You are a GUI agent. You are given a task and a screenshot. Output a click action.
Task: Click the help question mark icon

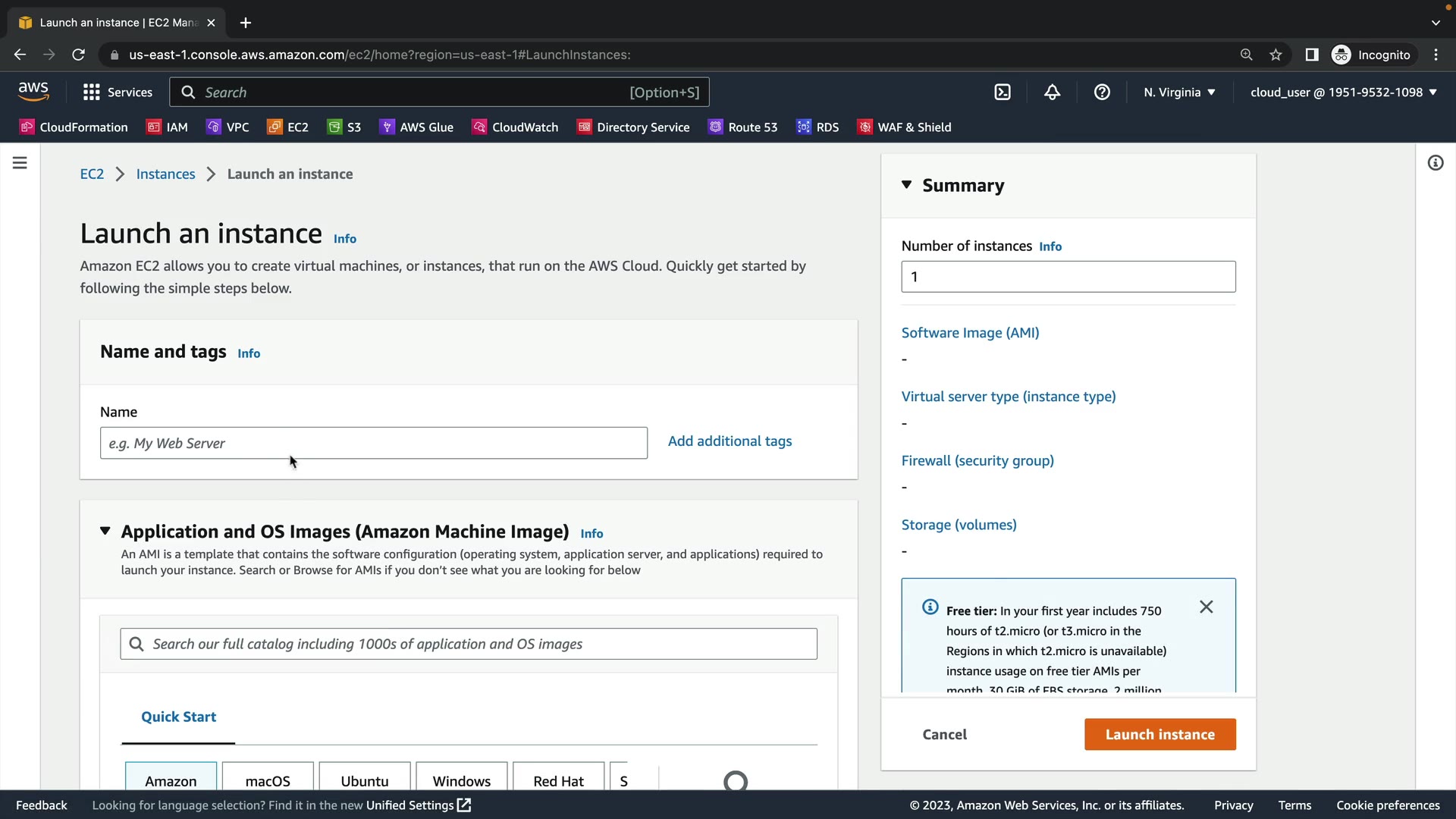point(1102,93)
